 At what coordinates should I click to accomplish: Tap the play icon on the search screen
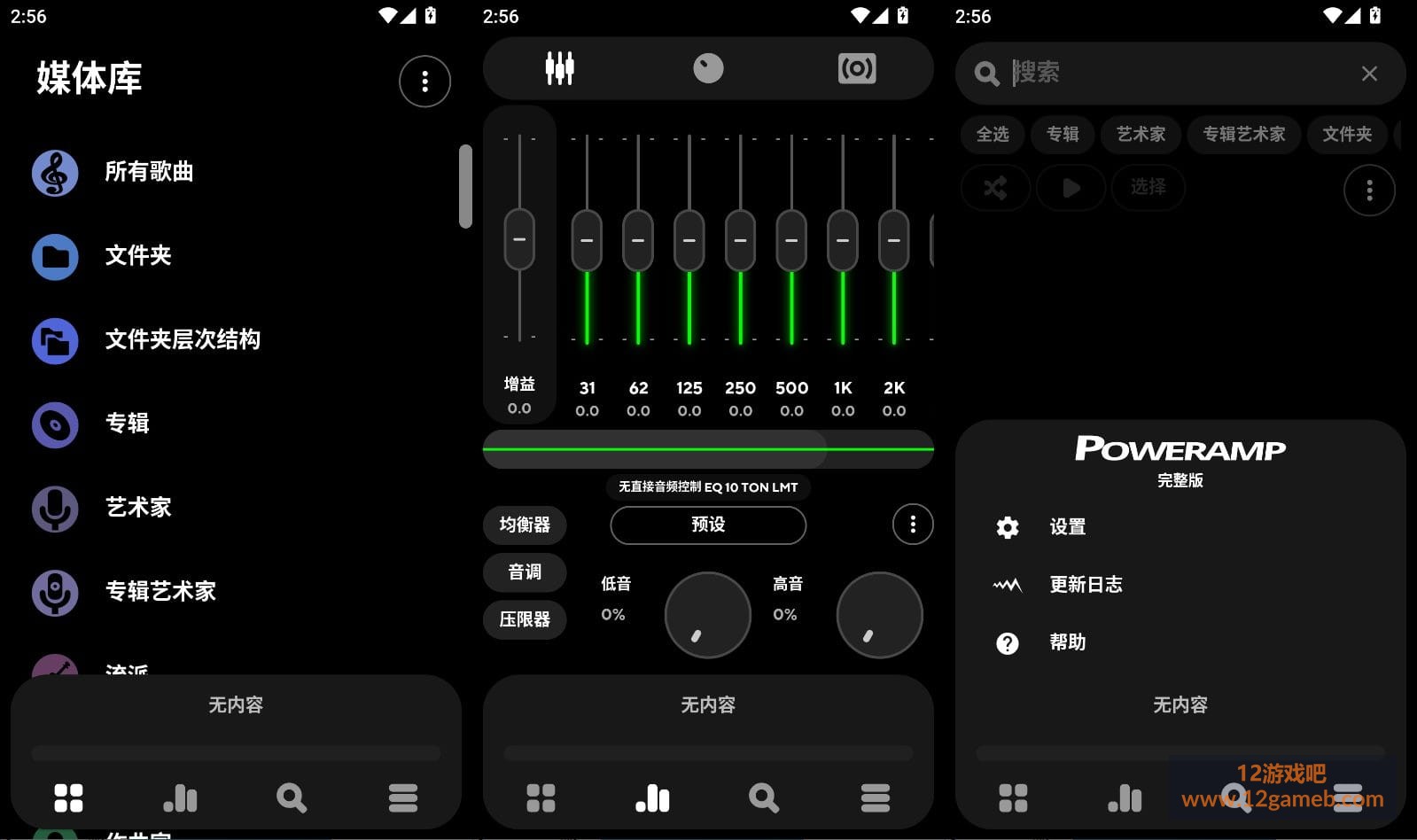pyautogui.click(x=1071, y=188)
